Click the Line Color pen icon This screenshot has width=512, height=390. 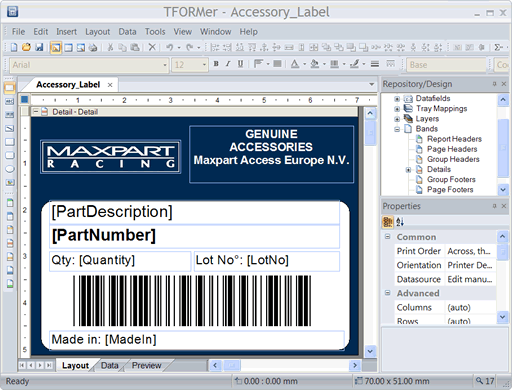[x=354, y=64]
